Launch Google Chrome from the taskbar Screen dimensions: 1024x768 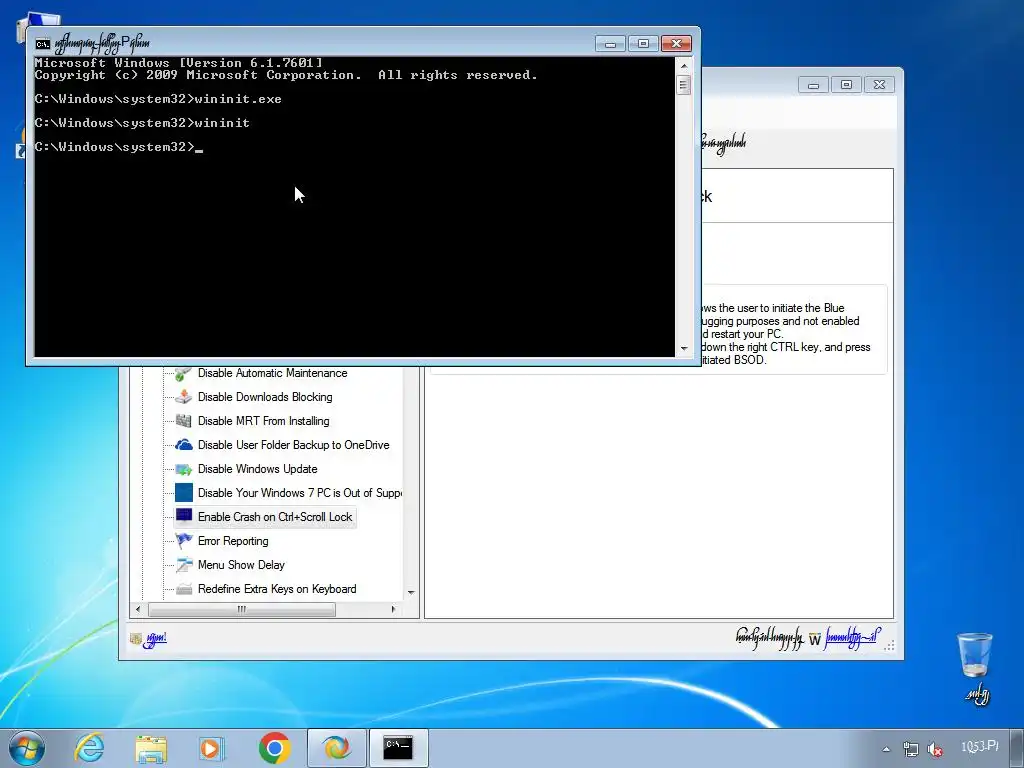coord(274,748)
